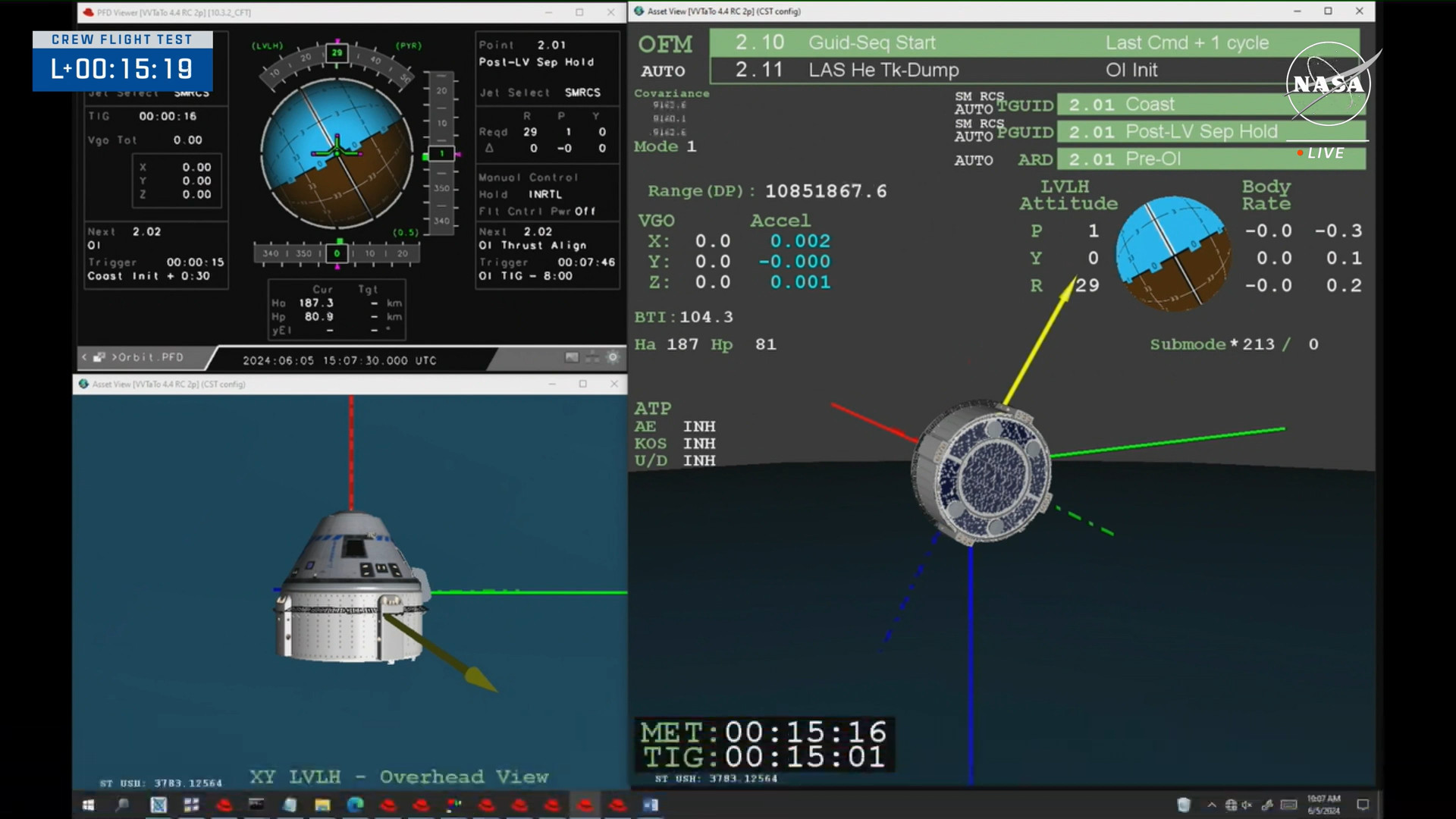Open the pen tray icon beside volume
Viewport: 1456px width, 819px height.
tap(1267, 805)
